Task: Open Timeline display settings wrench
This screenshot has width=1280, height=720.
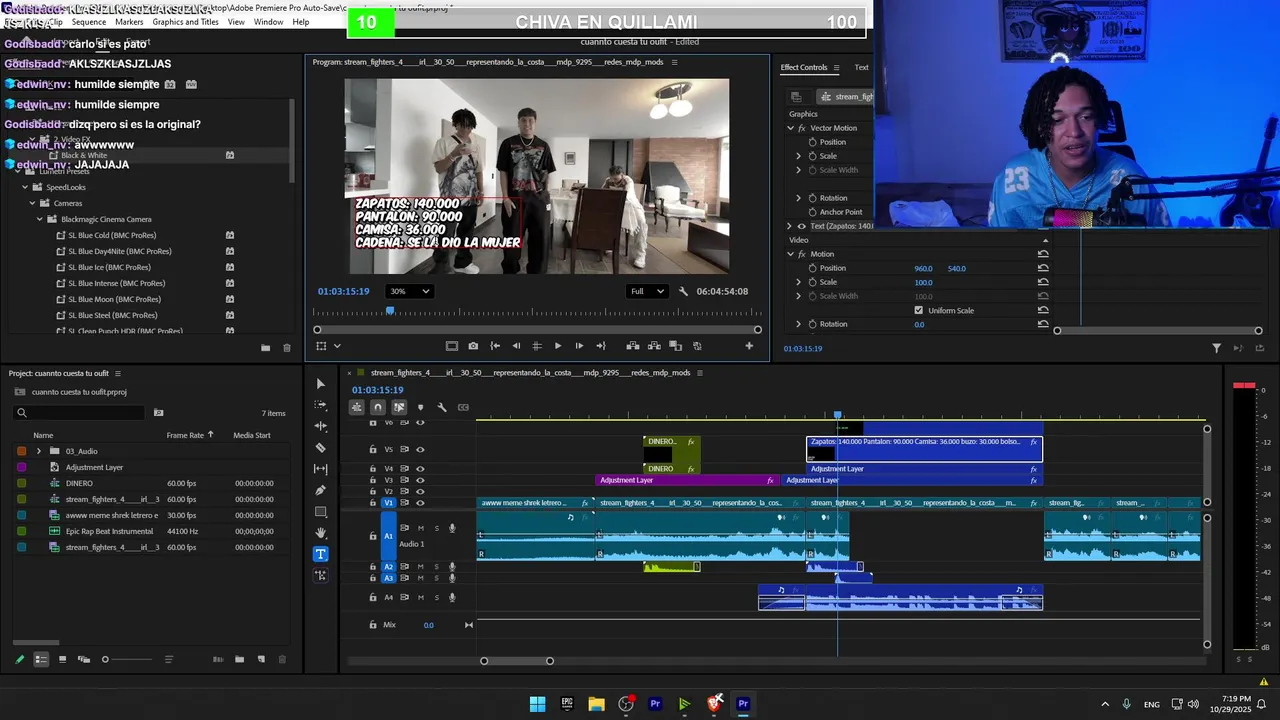Action: pos(441,407)
